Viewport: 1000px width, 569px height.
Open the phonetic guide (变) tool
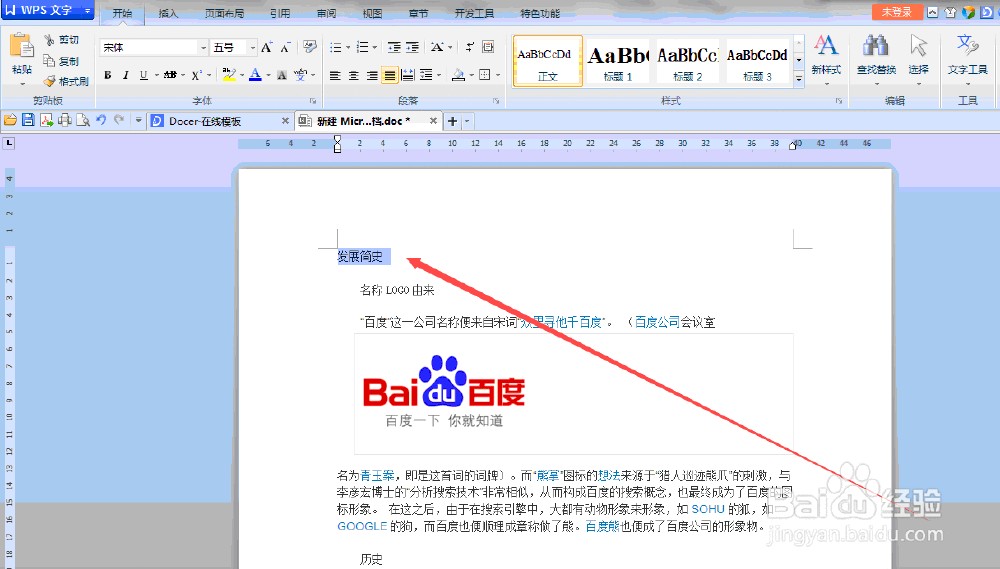pyautogui.click(x=300, y=75)
